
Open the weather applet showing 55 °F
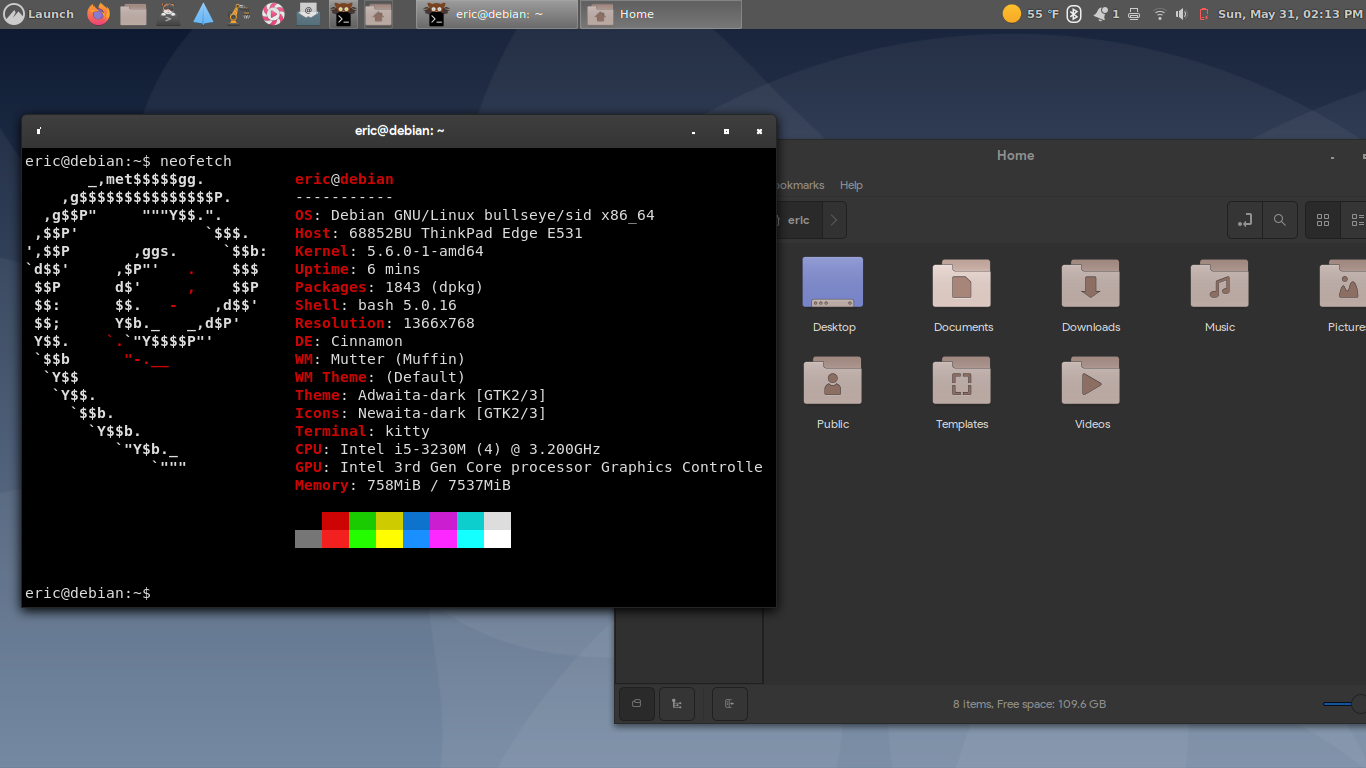pos(1030,14)
